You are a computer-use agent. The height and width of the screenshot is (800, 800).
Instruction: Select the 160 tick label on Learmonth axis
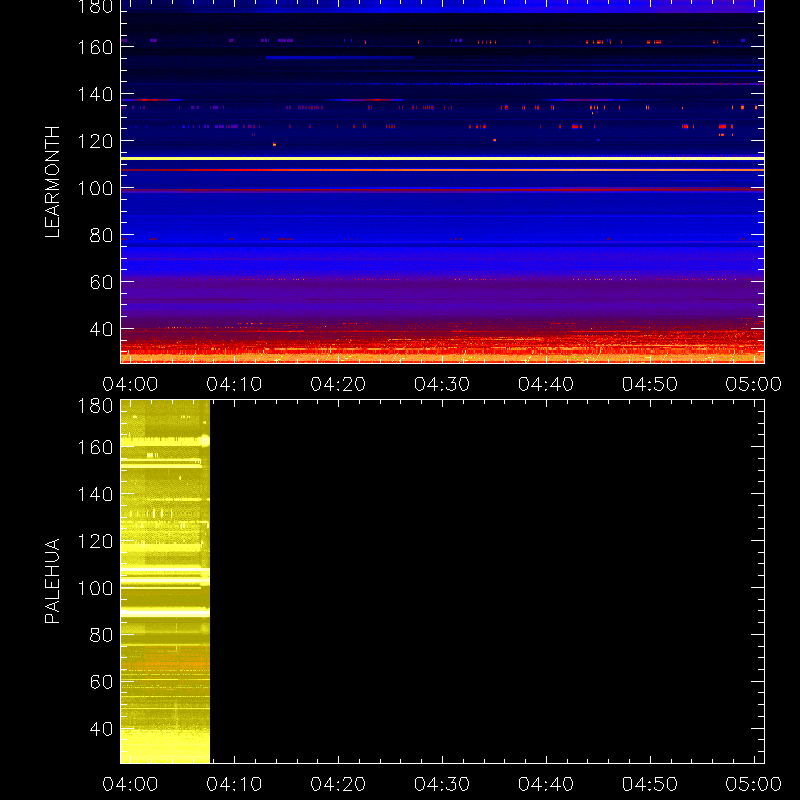95,47
